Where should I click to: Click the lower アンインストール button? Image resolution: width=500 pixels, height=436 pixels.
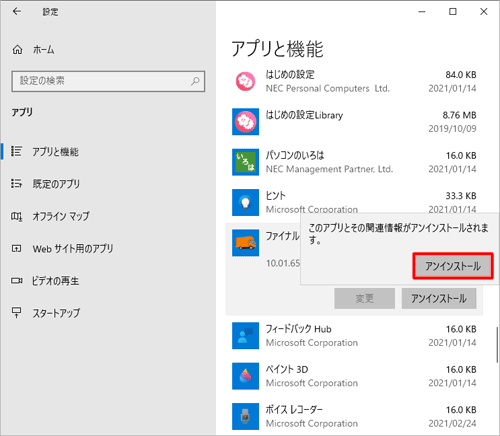[x=439, y=298]
